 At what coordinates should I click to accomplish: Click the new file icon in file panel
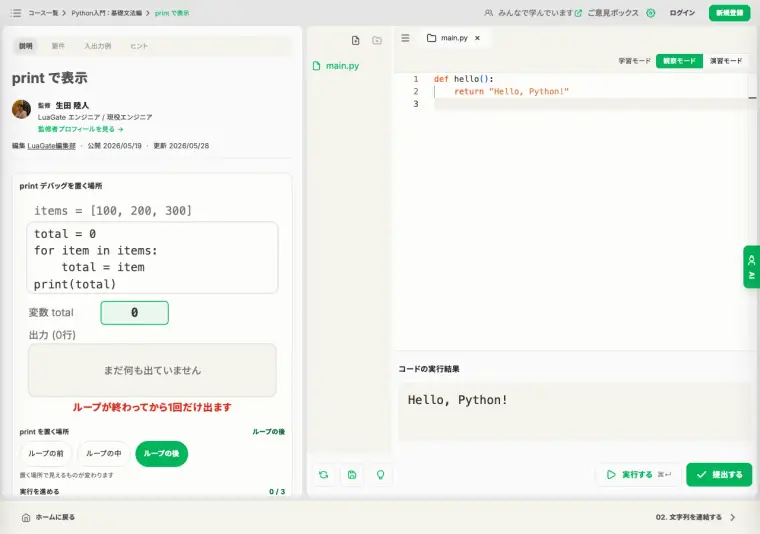[x=355, y=40]
